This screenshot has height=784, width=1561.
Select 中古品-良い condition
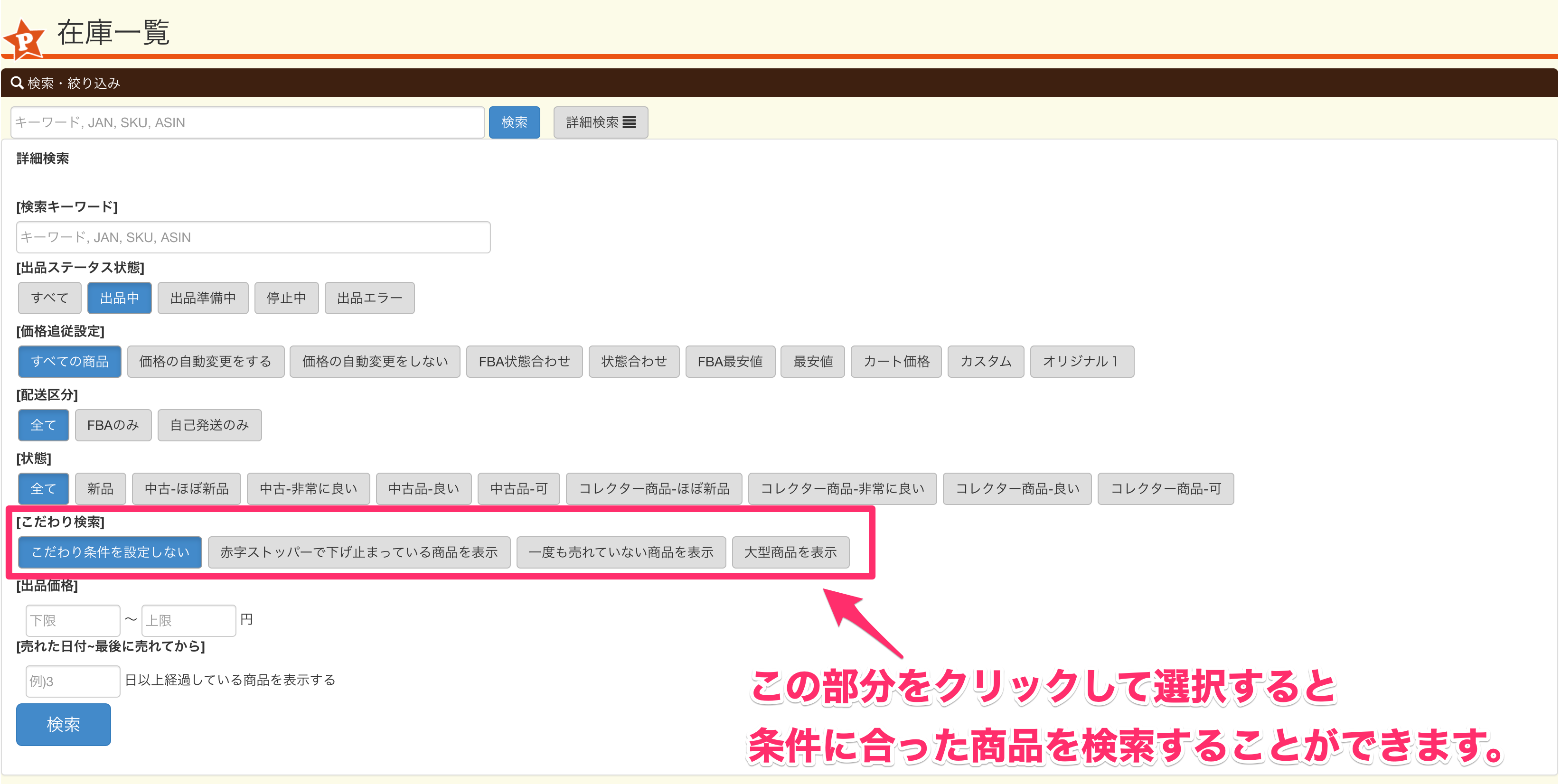click(x=423, y=488)
